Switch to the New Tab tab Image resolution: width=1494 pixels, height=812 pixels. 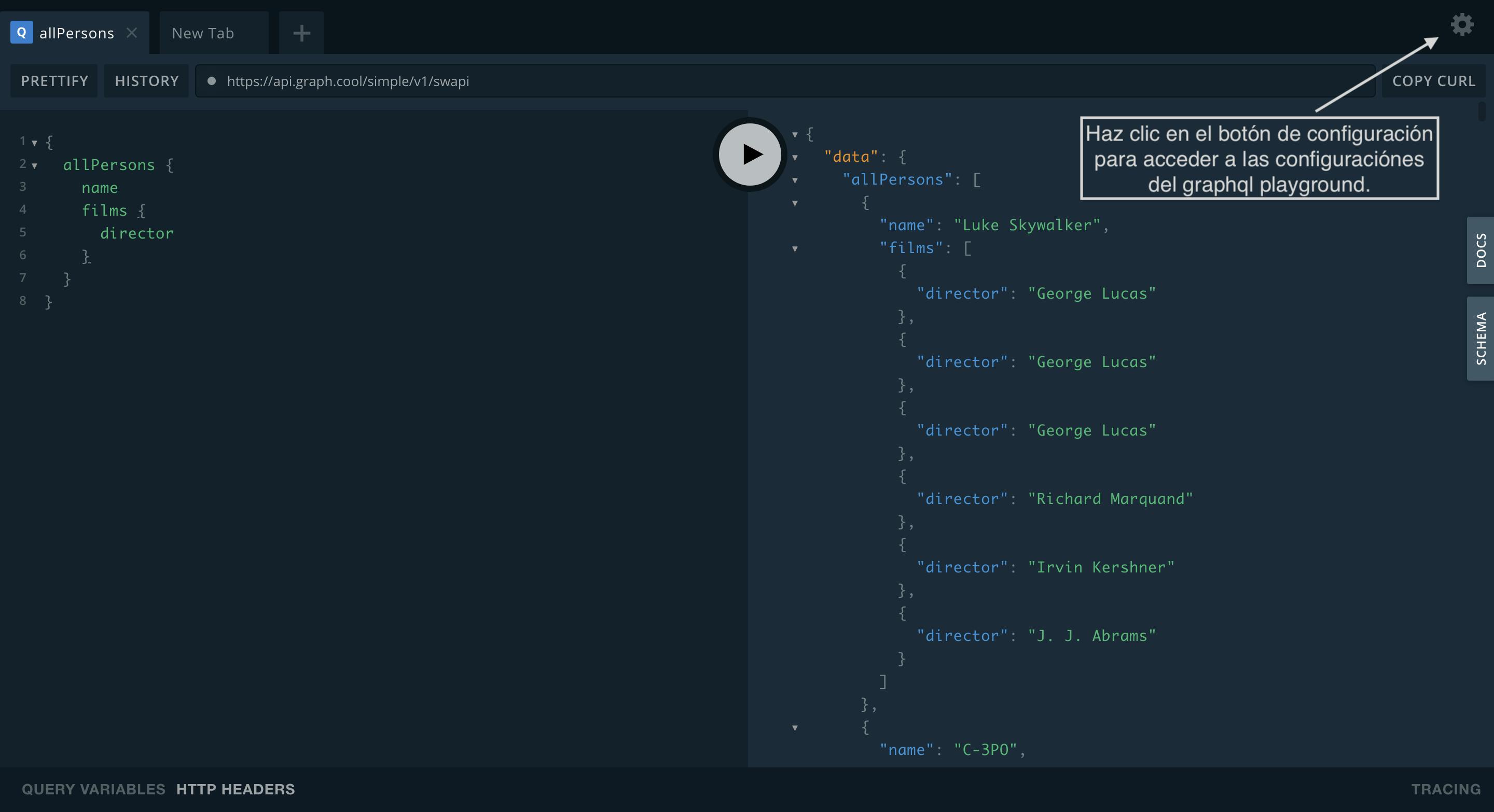203,33
